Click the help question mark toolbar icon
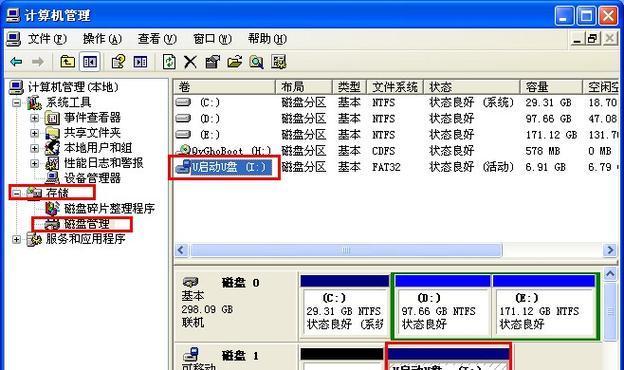 (x=118, y=62)
